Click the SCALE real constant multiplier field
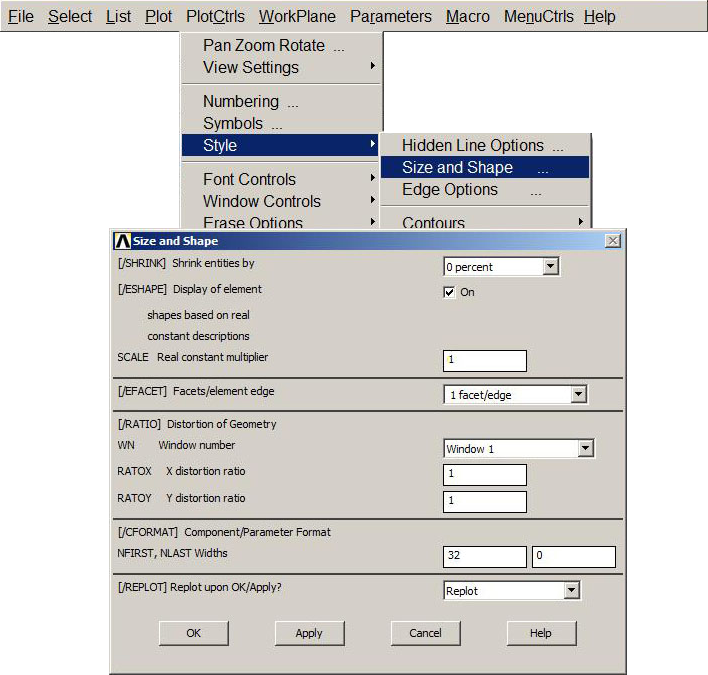Image resolution: width=708 pixels, height=675 pixels. (485, 360)
